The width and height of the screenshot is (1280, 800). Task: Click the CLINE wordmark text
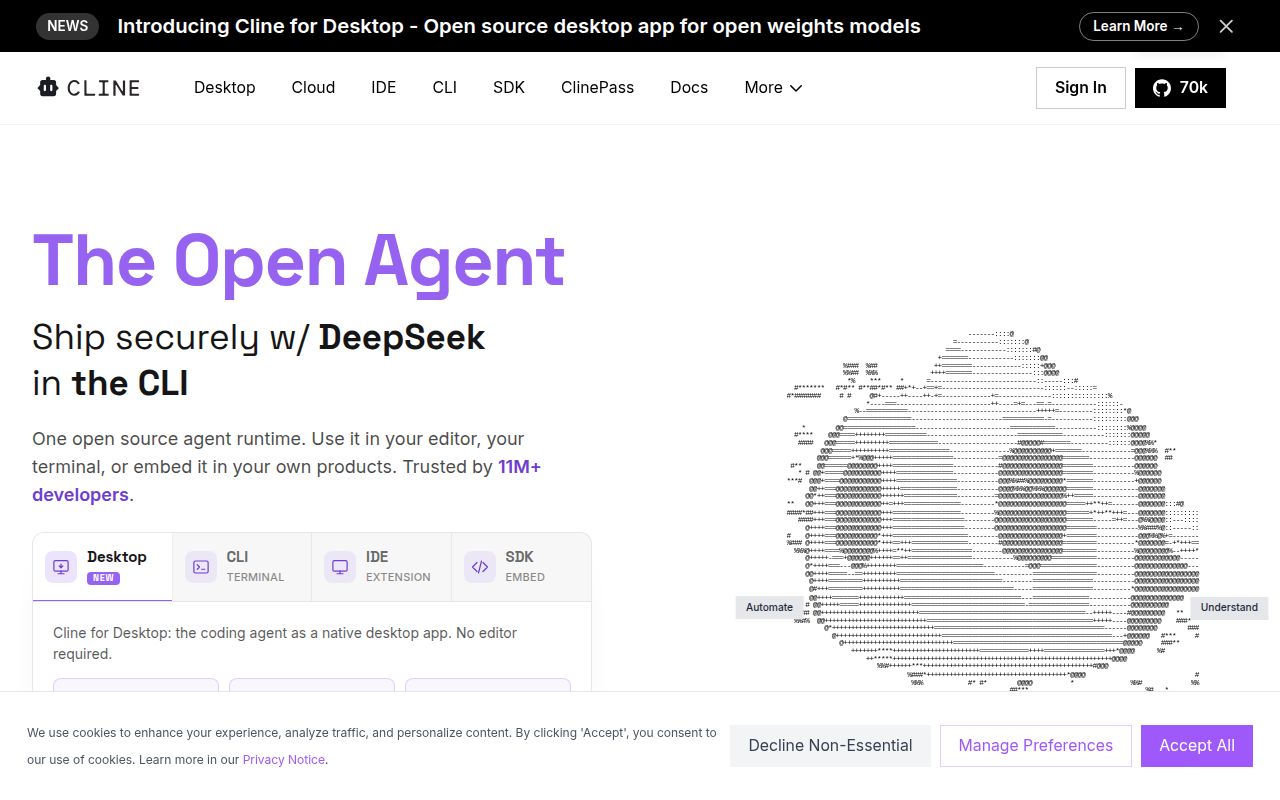pos(104,88)
